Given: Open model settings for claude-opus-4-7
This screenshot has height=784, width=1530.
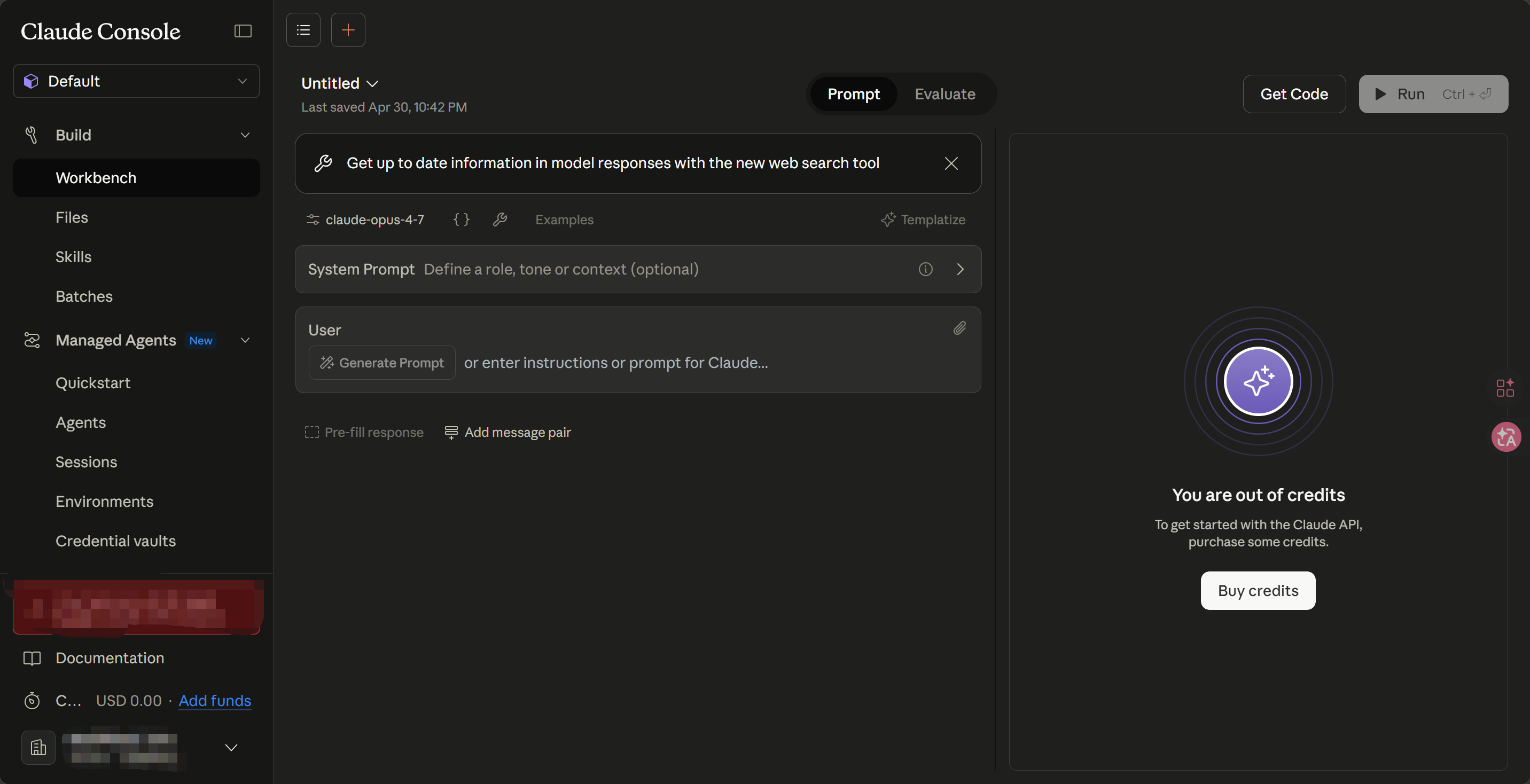Looking at the screenshot, I should [x=365, y=219].
